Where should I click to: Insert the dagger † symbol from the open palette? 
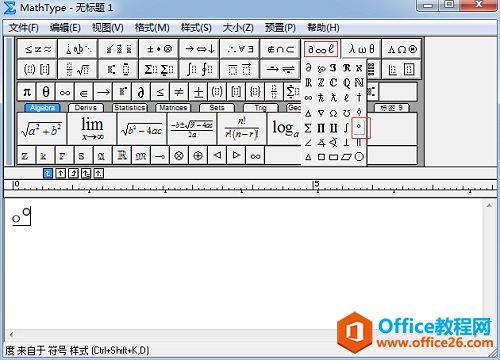click(x=359, y=97)
